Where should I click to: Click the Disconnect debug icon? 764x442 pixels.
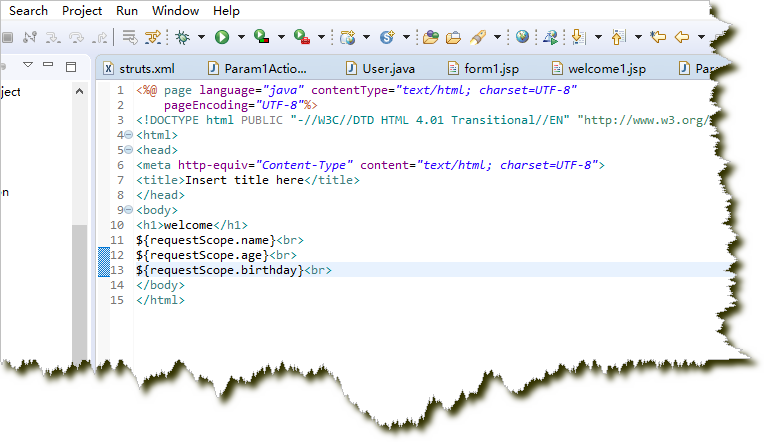(x=30, y=37)
